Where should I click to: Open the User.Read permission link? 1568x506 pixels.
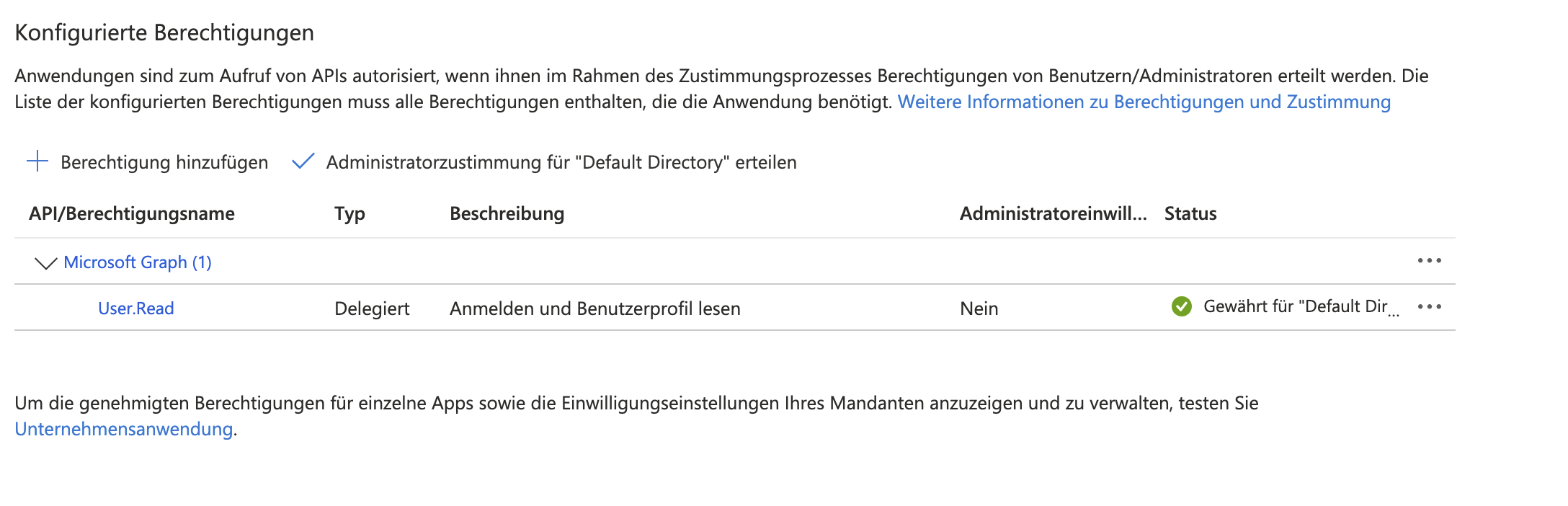(136, 309)
